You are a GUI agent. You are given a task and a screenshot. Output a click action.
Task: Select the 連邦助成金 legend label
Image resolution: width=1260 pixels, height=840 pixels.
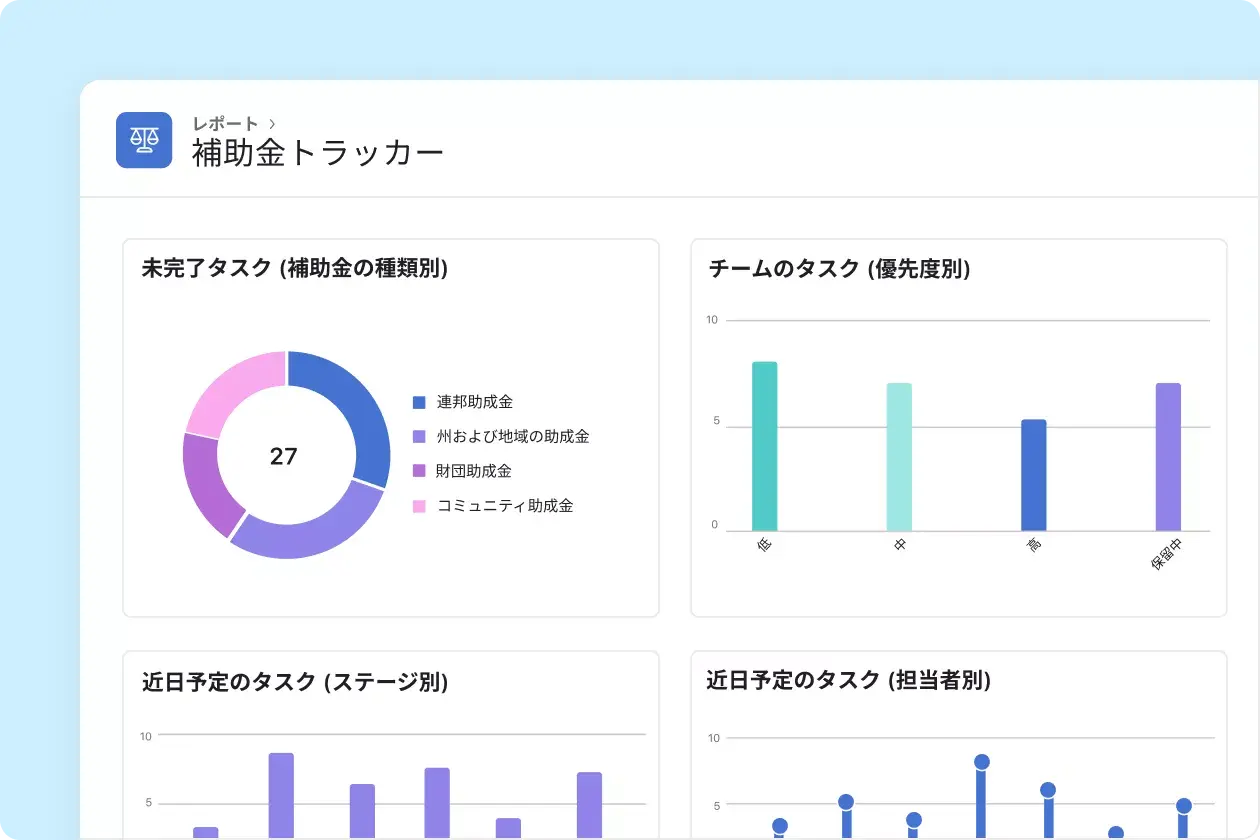coord(475,402)
